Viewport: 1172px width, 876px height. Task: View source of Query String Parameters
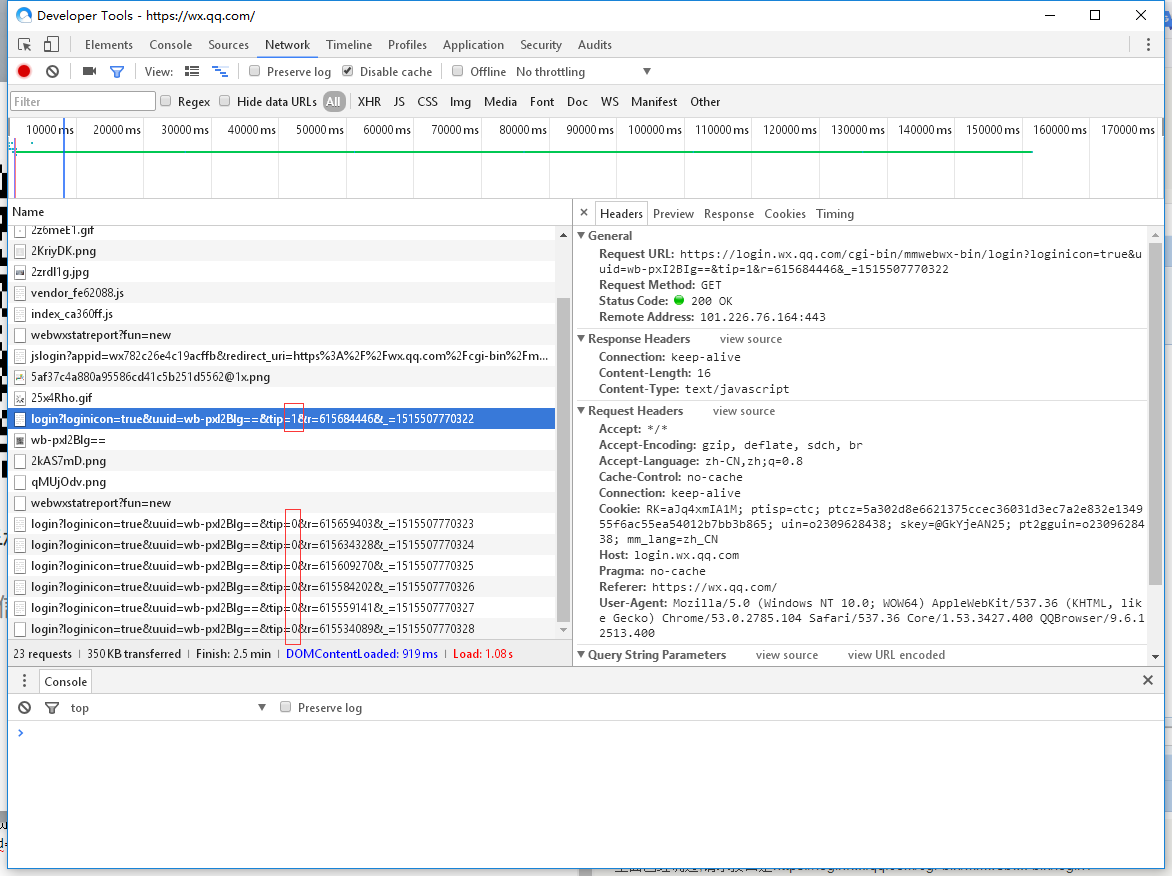pos(786,655)
